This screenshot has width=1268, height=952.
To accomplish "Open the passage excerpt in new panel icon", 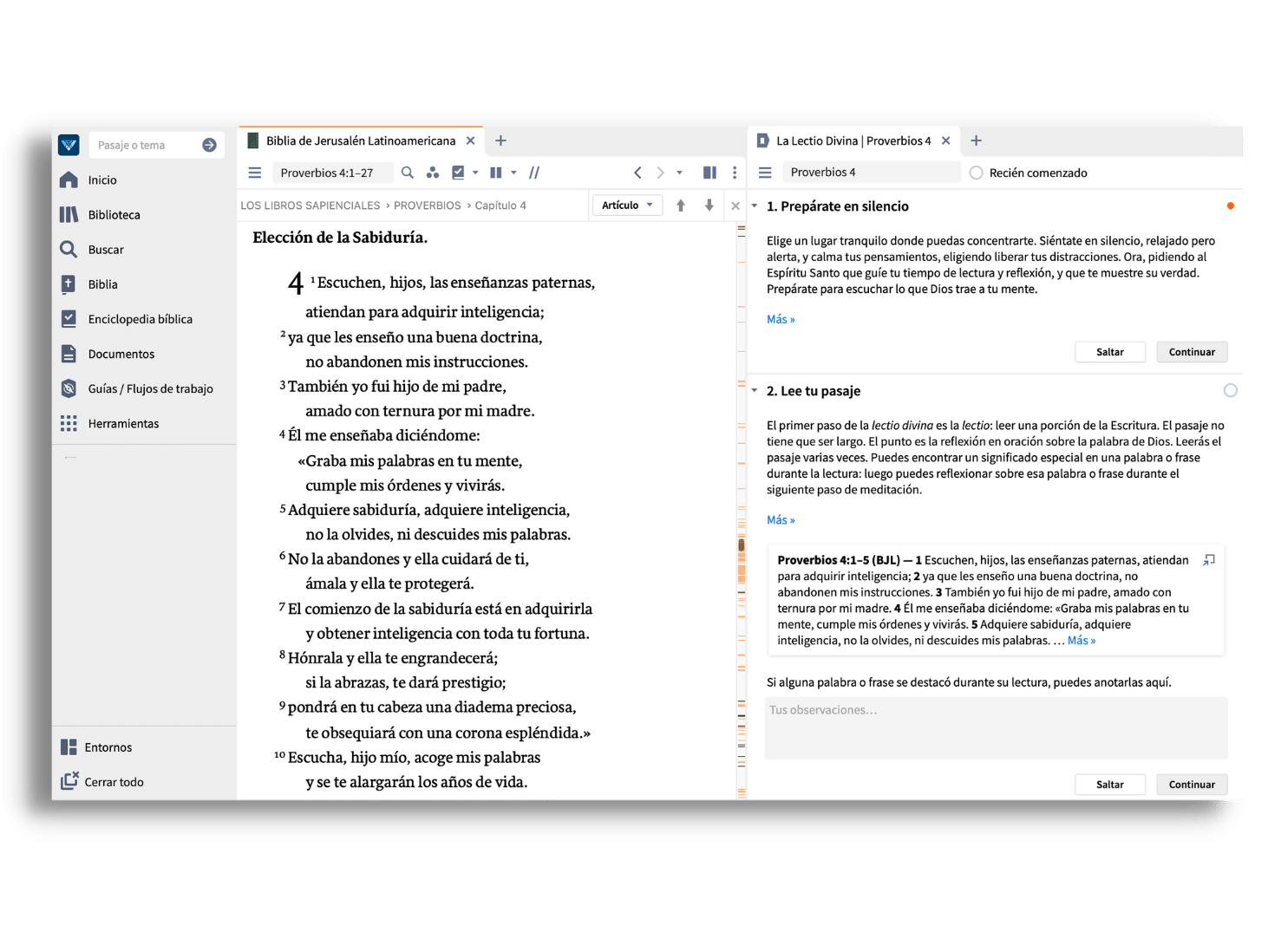I will coord(1209,560).
